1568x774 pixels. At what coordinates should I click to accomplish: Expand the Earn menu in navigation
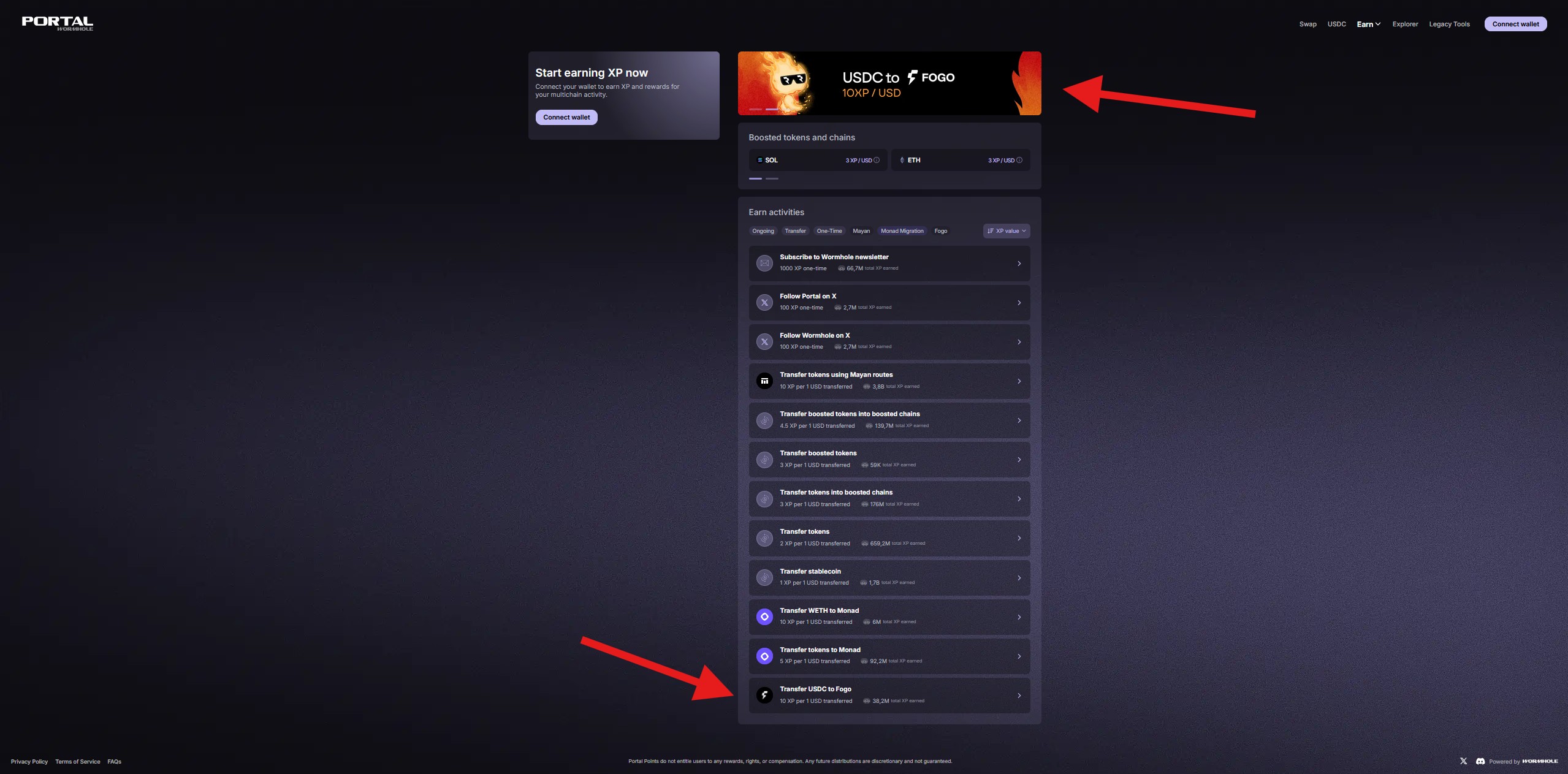pyautogui.click(x=1368, y=24)
